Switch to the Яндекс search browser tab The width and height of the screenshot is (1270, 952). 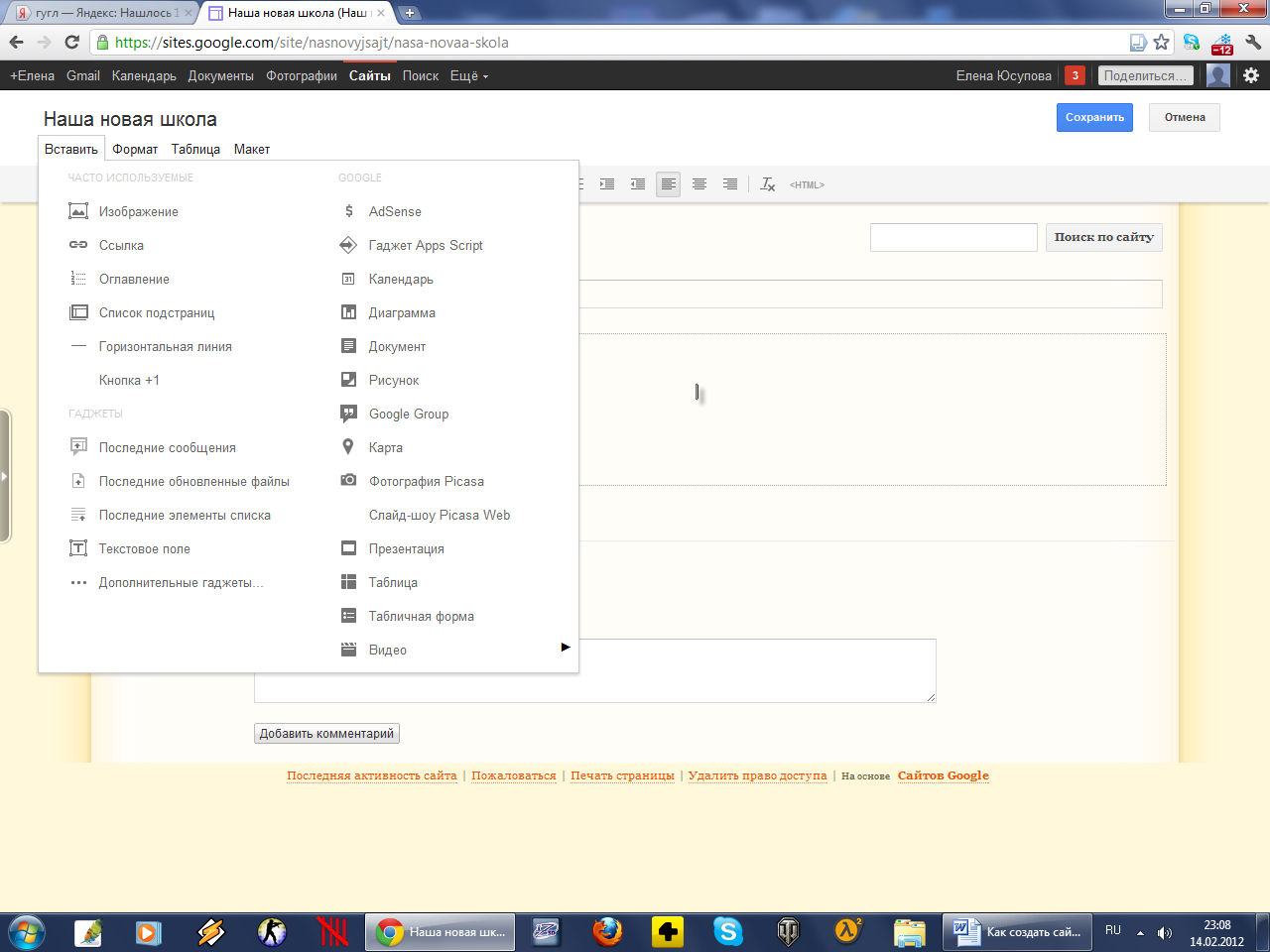tap(103, 13)
